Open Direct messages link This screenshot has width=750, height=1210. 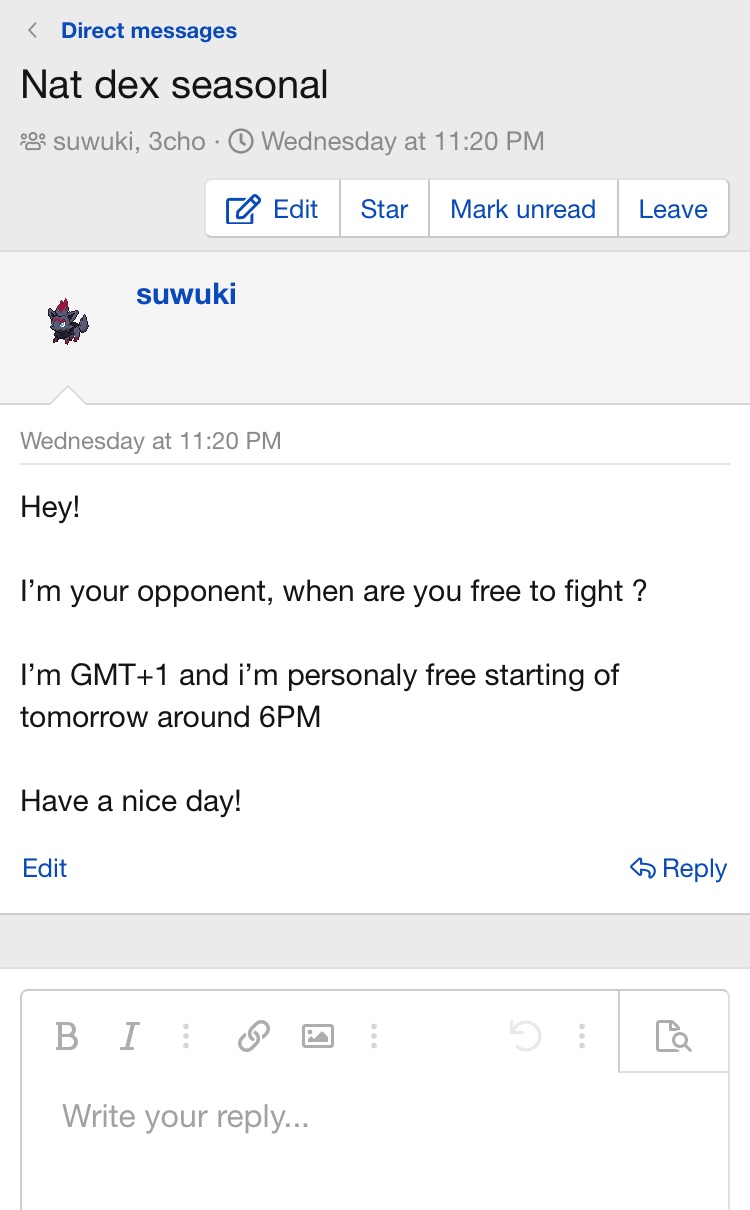[x=149, y=31]
